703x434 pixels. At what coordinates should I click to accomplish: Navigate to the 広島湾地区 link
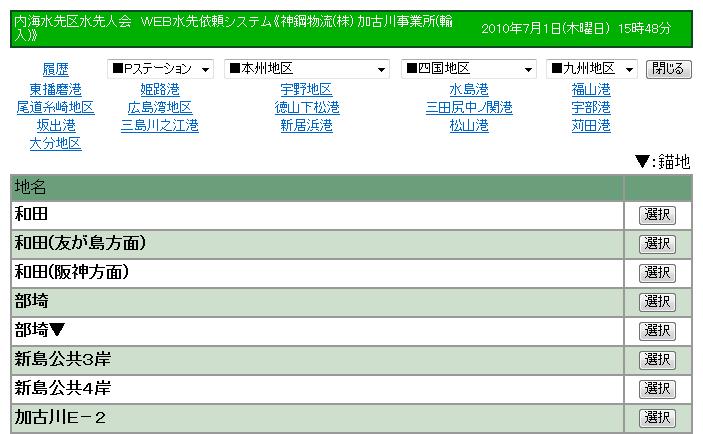[160, 108]
